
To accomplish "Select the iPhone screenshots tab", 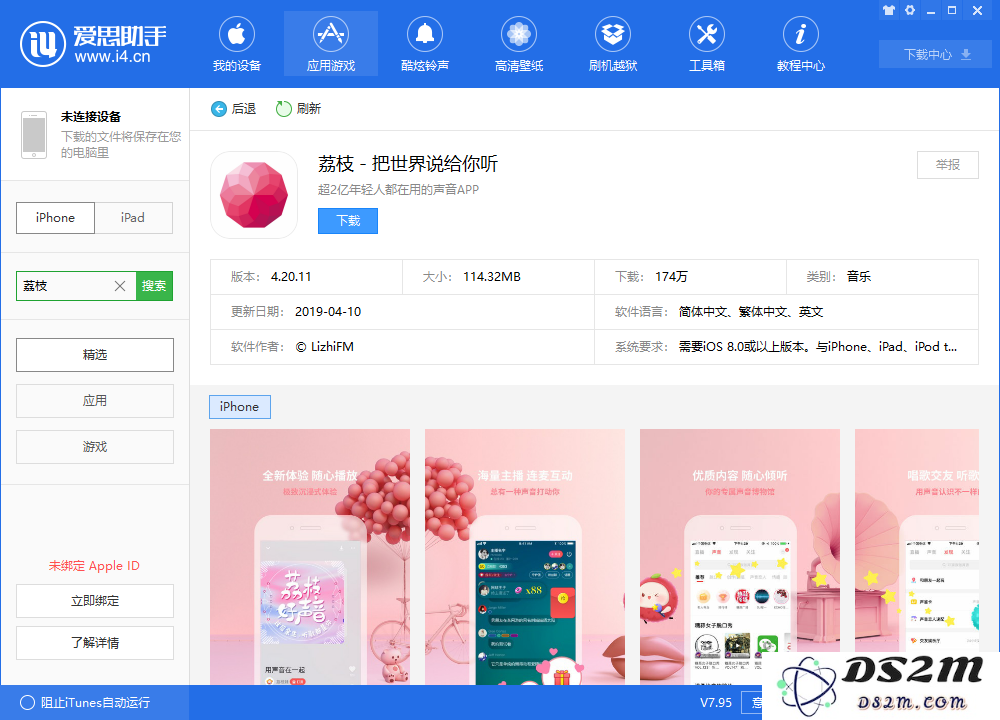I will coord(240,407).
